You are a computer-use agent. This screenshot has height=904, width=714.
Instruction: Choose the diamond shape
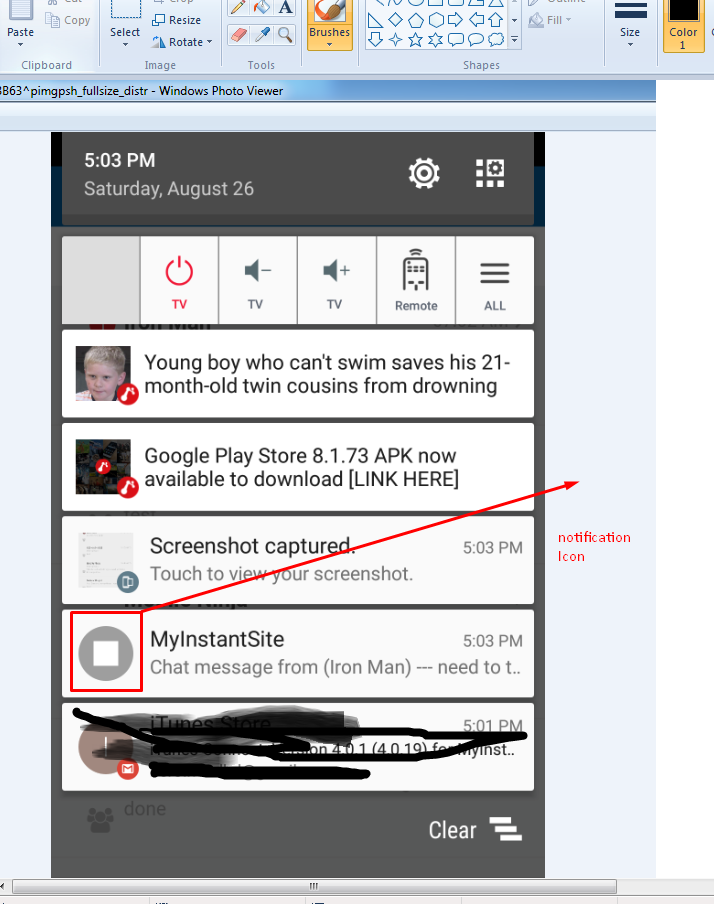(x=395, y=20)
